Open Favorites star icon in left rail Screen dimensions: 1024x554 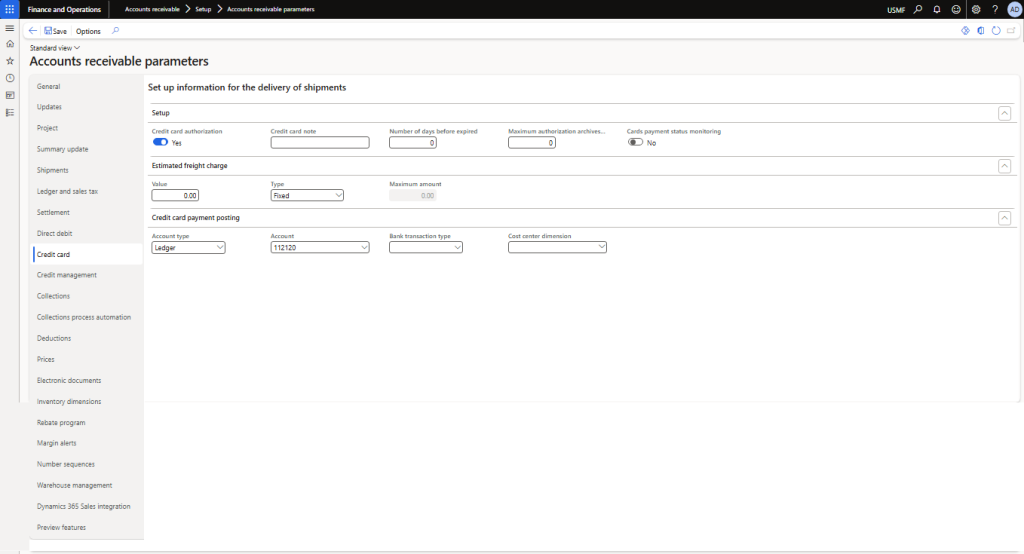click(10, 61)
